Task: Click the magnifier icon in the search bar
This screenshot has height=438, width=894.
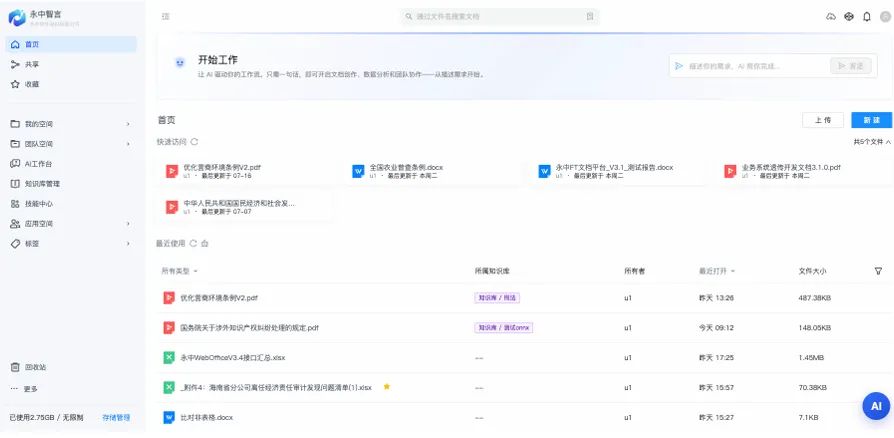Action: click(409, 17)
